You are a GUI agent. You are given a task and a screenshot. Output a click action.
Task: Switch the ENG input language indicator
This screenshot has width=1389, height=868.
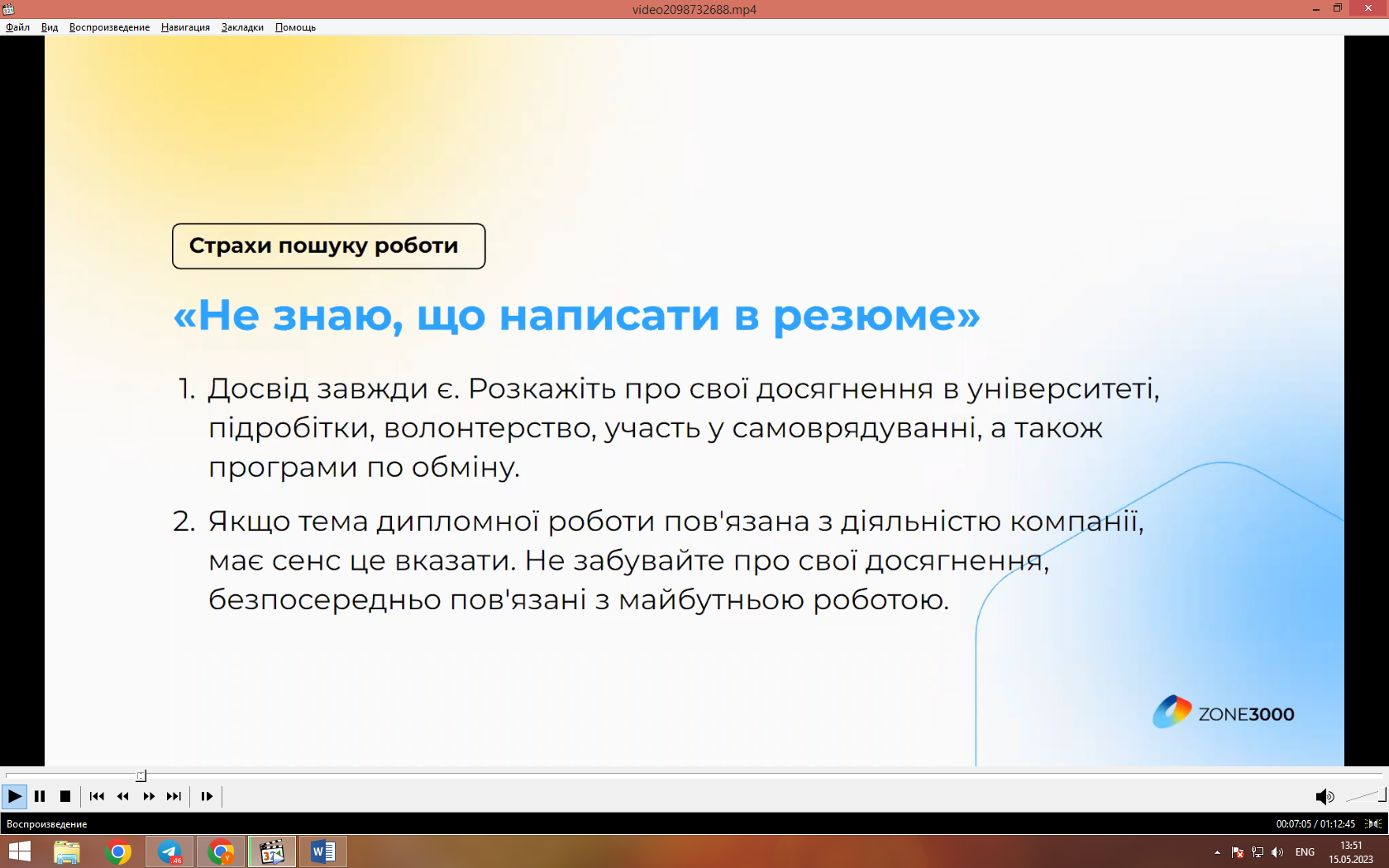point(1305,852)
